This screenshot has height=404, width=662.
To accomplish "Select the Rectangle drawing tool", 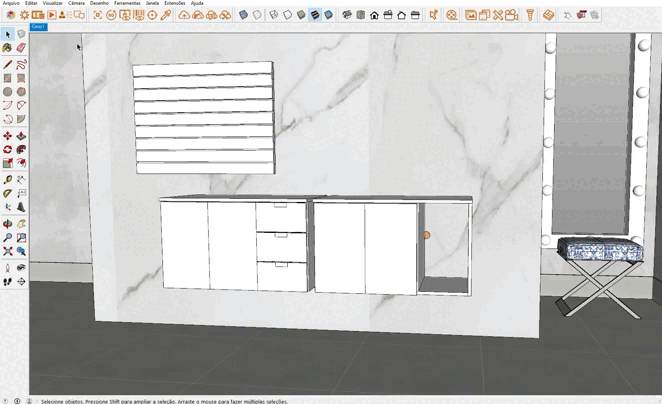I will point(8,78).
